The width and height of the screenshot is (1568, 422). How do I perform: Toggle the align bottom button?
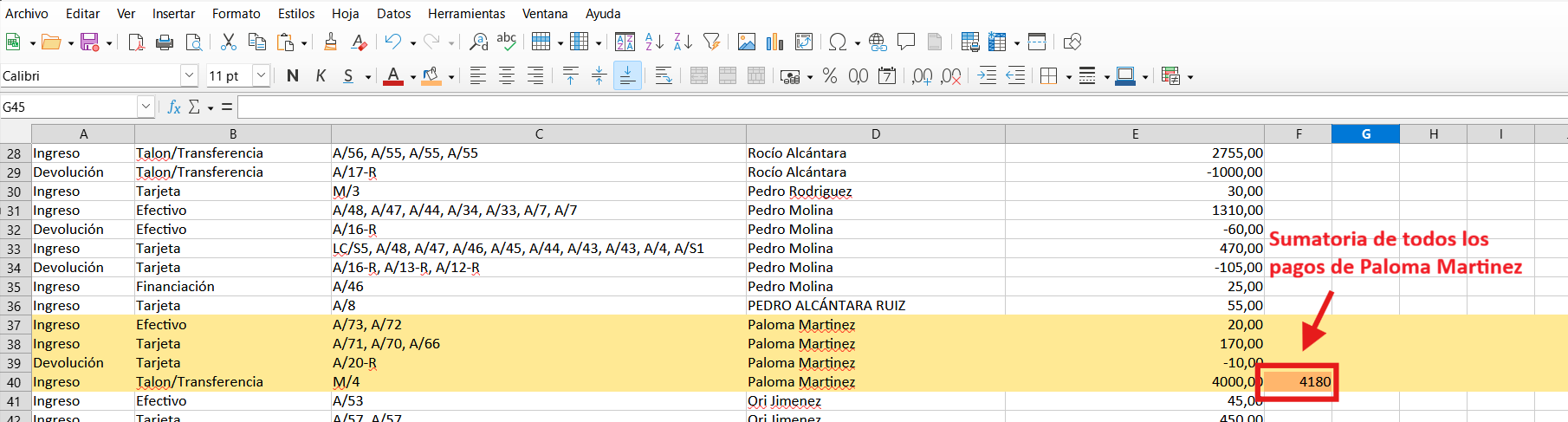pos(627,76)
